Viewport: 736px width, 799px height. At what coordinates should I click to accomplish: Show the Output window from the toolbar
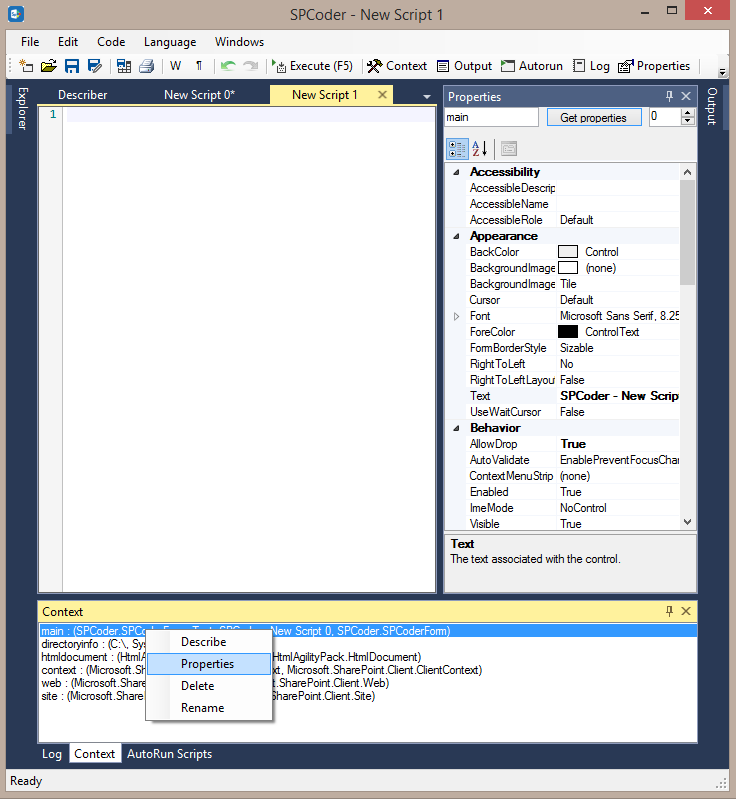pos(464,66)
